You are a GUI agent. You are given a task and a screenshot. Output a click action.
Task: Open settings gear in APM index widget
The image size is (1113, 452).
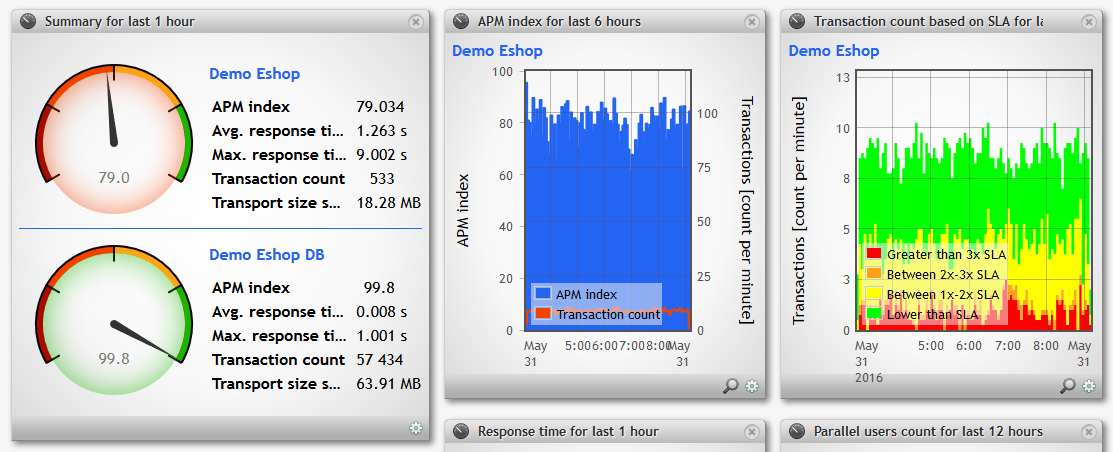click(x=752, y=386)
